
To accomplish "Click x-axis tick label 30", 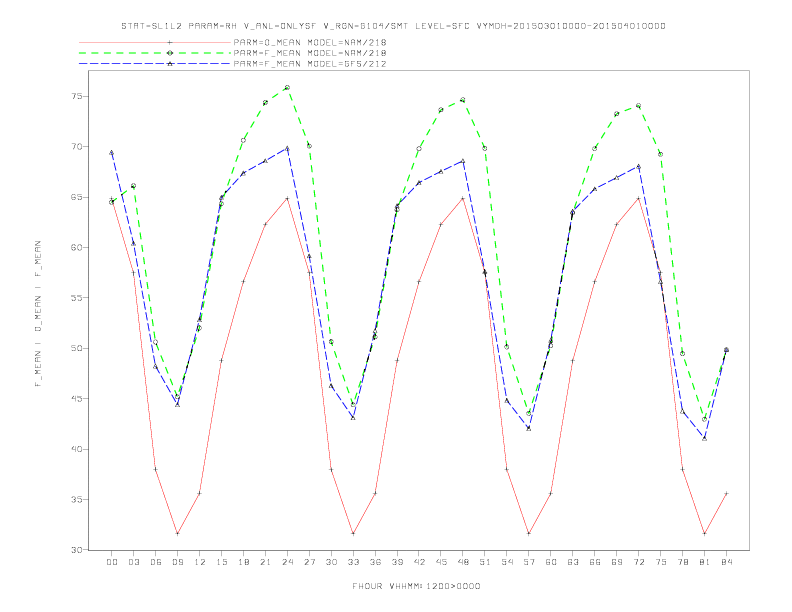I will tap(331, 562).
